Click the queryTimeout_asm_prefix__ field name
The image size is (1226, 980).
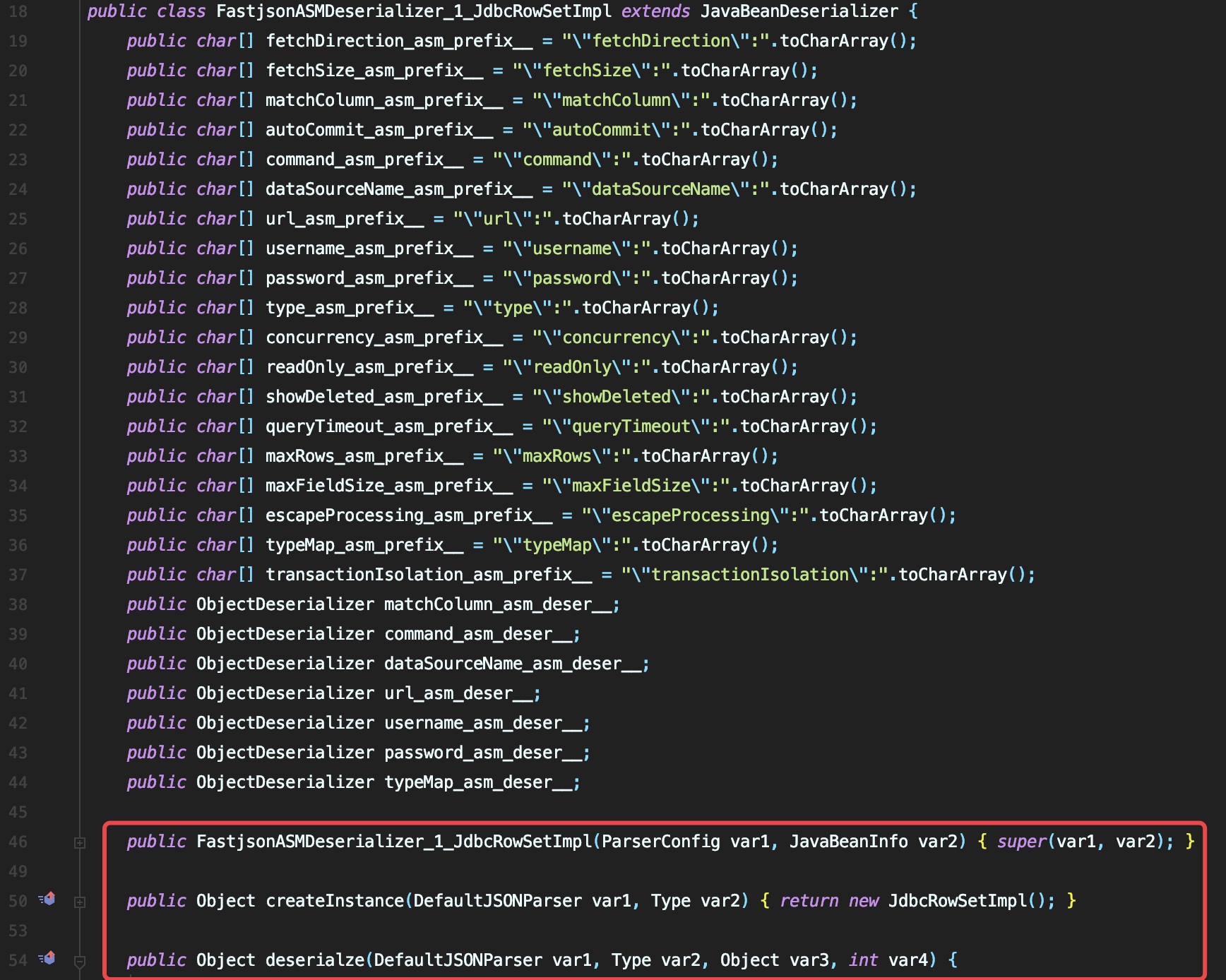pos(389,426)
